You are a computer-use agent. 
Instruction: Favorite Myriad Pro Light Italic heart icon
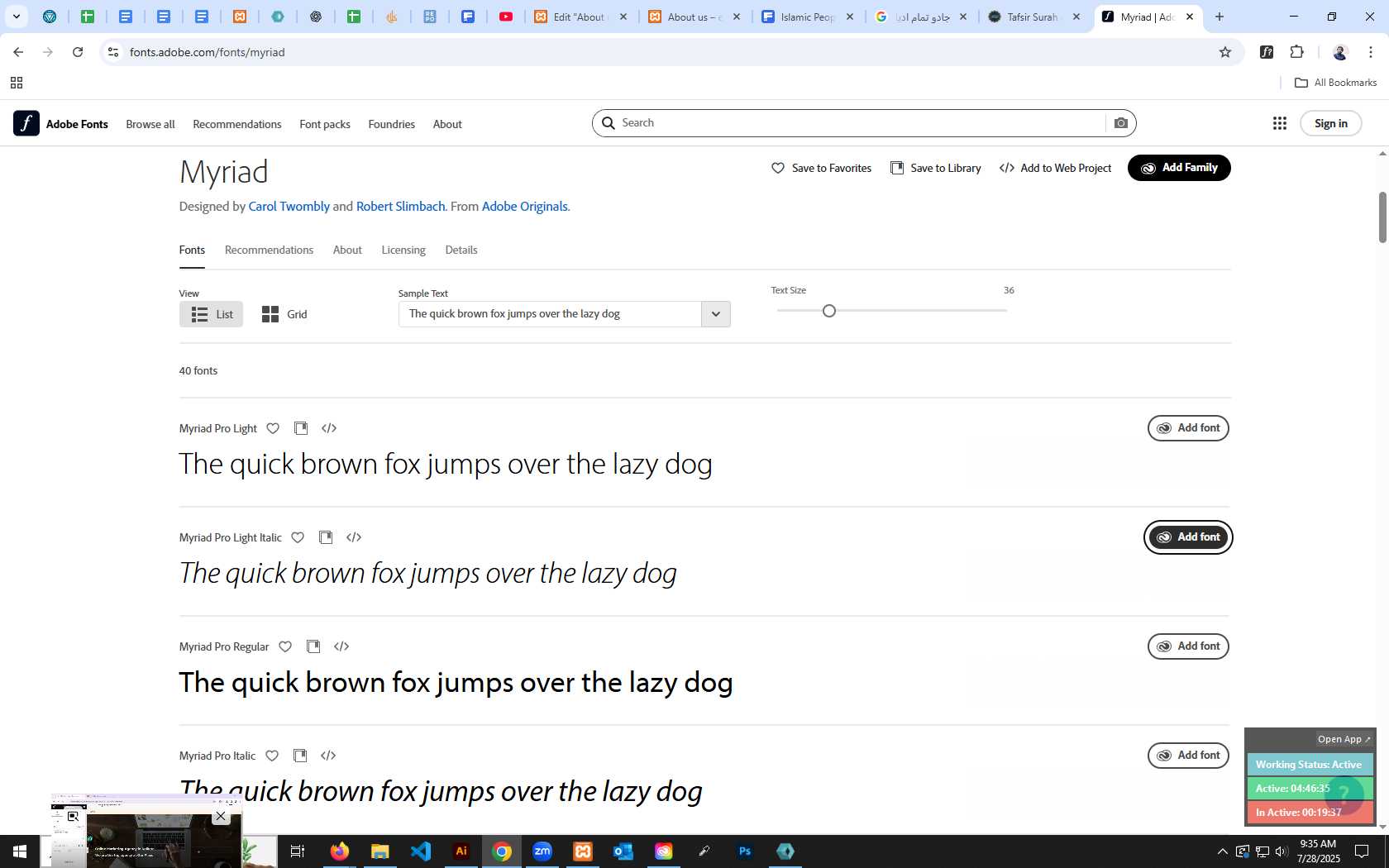point(298,537)
